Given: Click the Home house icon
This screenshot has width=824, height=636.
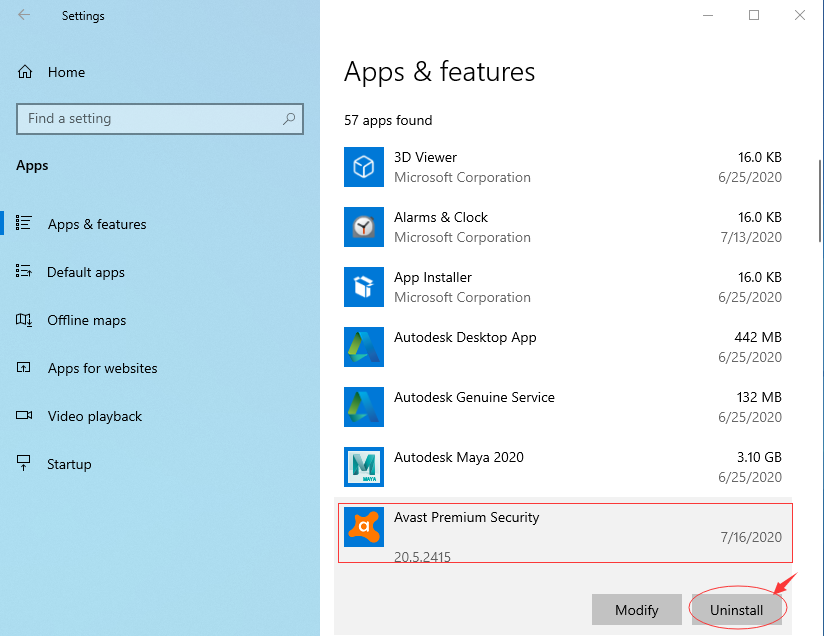Looking at the screenshot, I should coord(25,71).
